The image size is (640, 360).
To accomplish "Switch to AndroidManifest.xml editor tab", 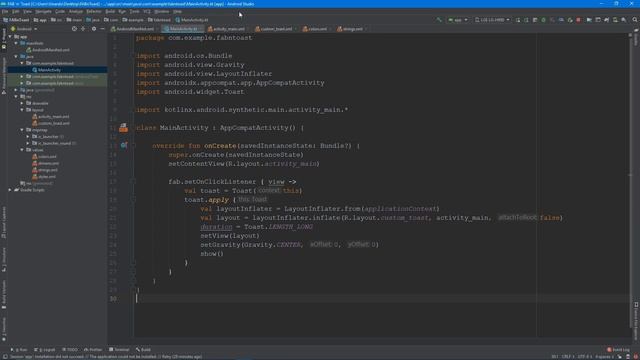I will (x=135, y=29).
